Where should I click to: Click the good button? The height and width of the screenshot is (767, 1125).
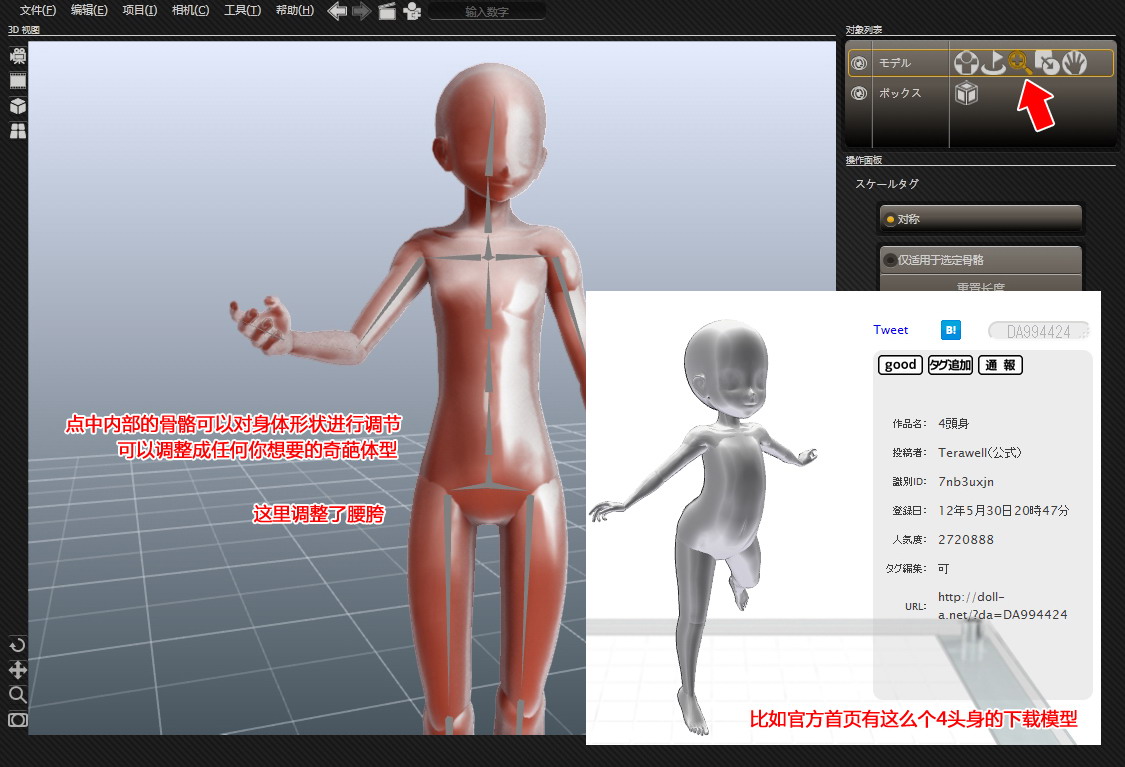click(x=900, y=365)
